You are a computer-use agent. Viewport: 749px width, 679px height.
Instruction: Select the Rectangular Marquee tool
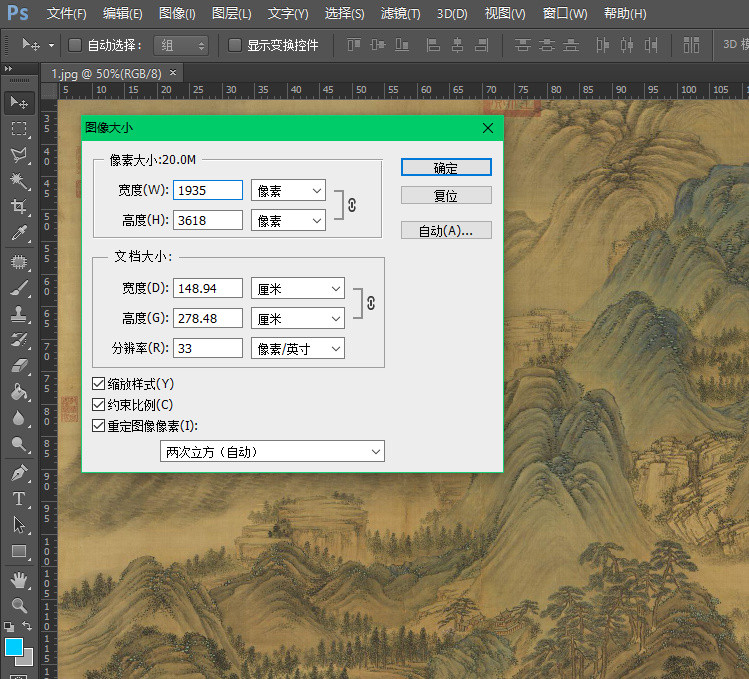(19, 129)
